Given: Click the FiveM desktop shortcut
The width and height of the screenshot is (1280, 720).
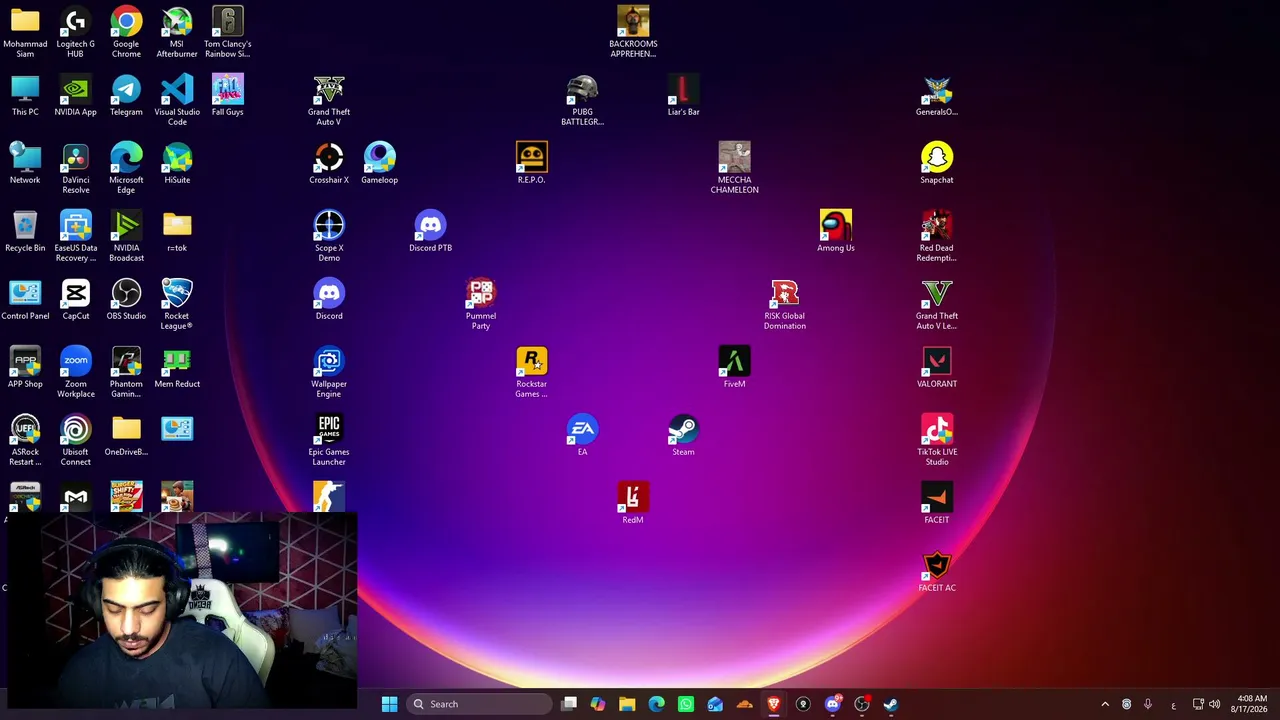Looking at the screenshot, I should (x=734, y=367).
